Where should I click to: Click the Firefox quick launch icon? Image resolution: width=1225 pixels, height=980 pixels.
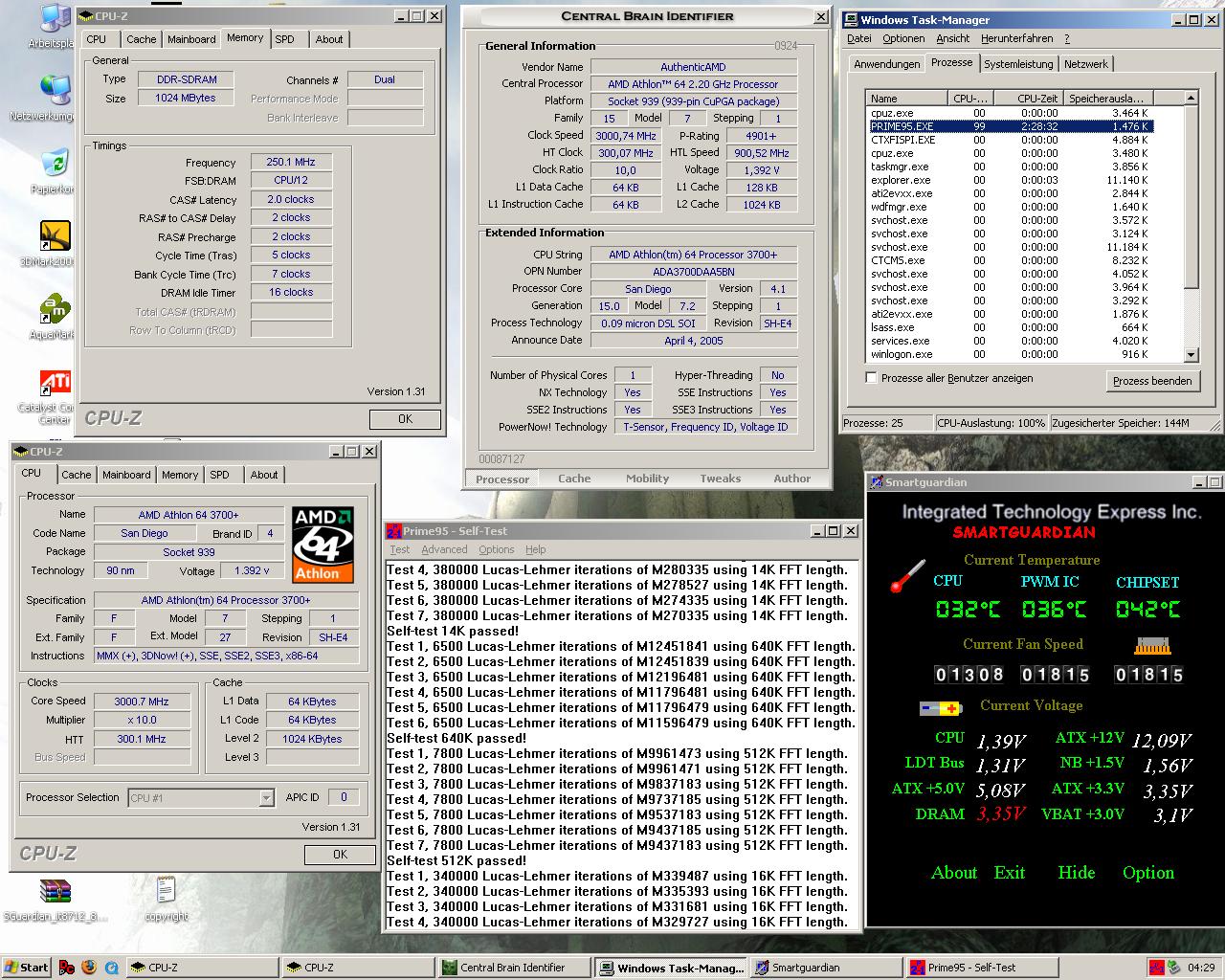tap(88, 968)
